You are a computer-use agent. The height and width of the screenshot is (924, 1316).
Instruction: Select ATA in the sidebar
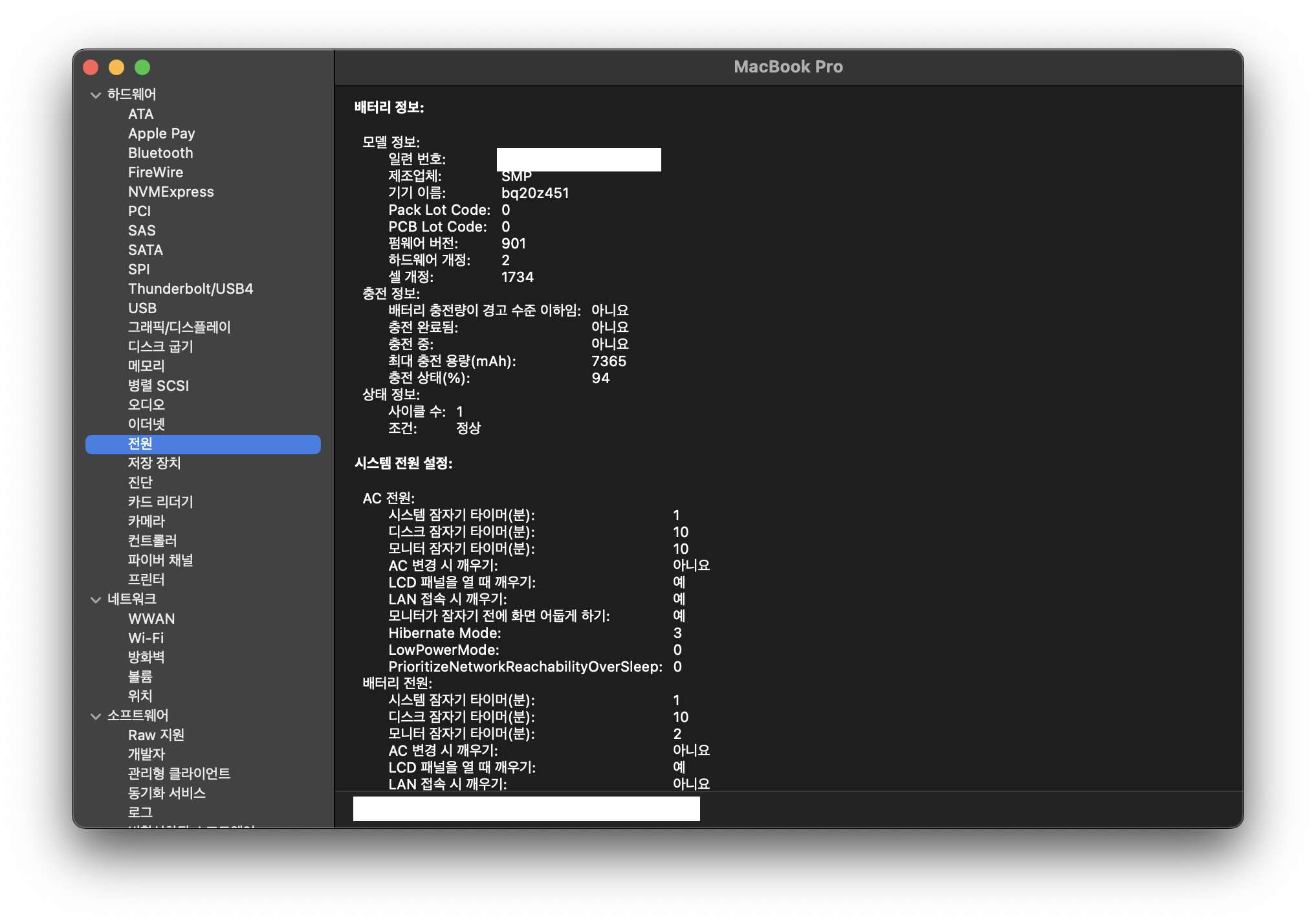140,114
